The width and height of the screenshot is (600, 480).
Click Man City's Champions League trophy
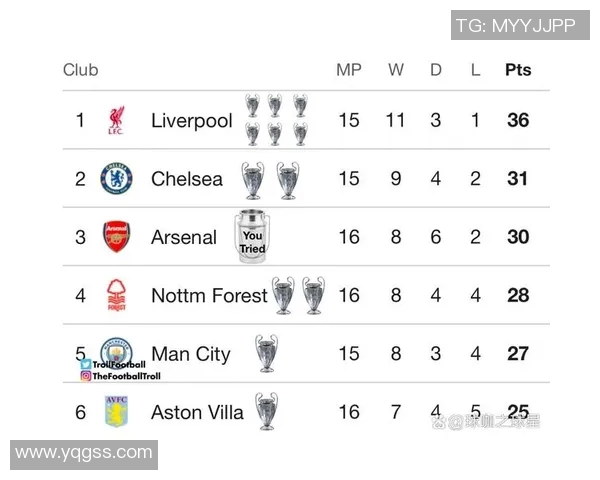[266, 353]
